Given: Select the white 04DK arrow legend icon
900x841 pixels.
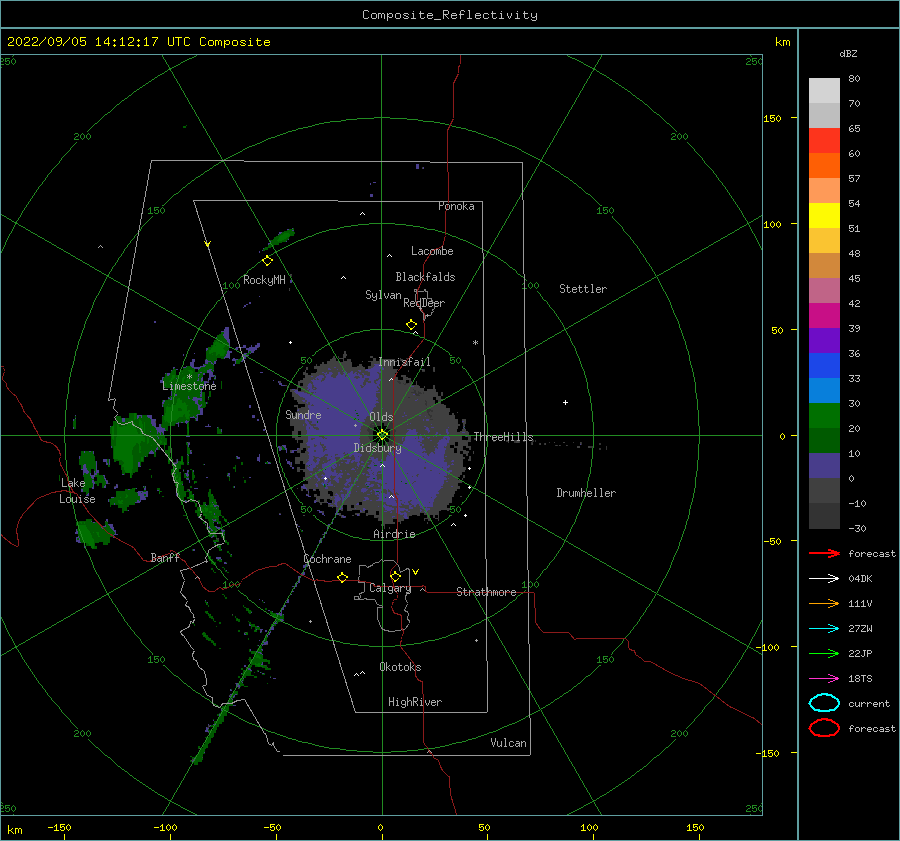Looking at the screenshot, I should tap(824, 579).
